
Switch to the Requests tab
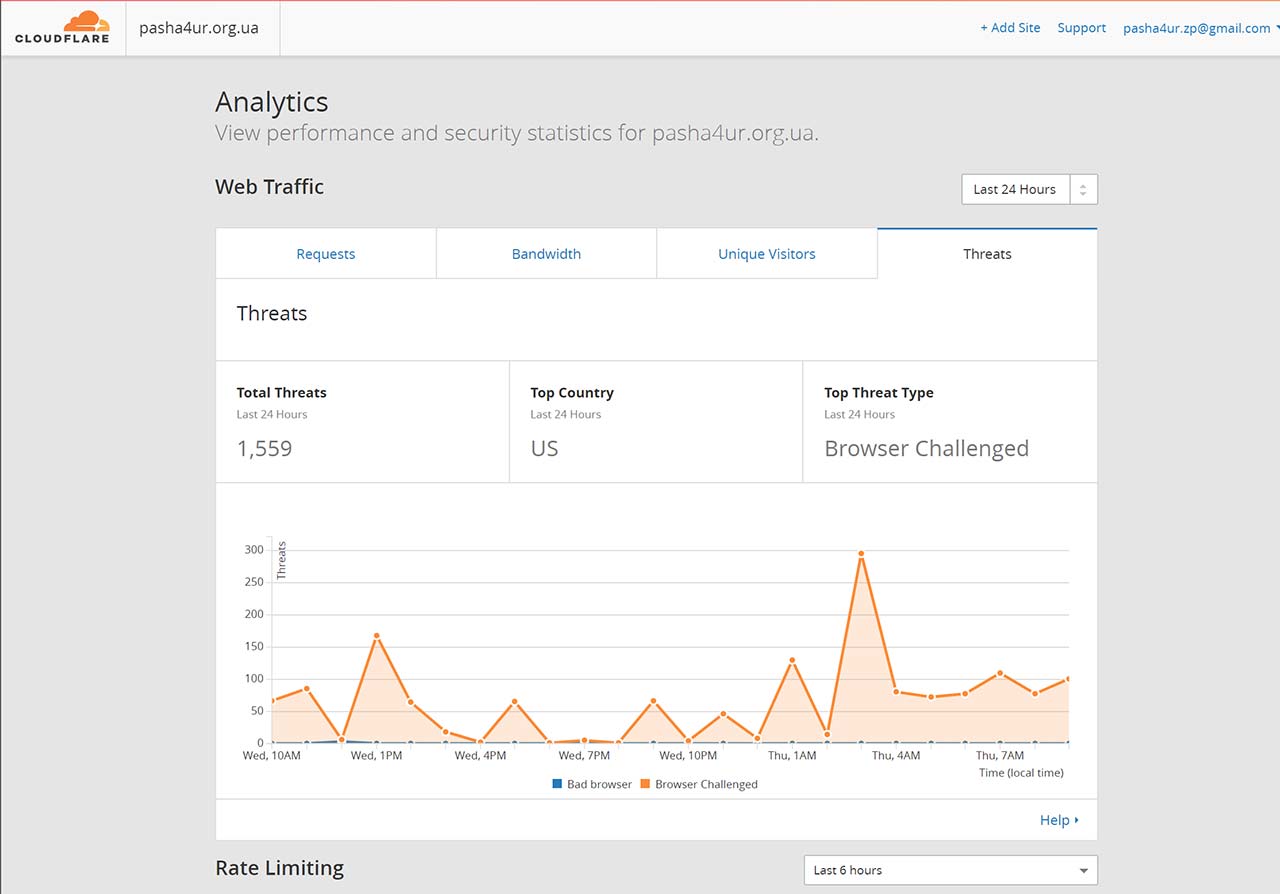click(326, 254)
